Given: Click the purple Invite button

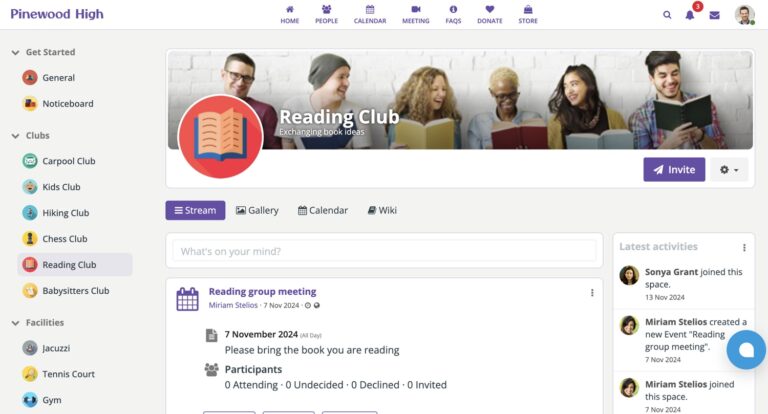Looking at the screenshot, I should tap(674, 170).
